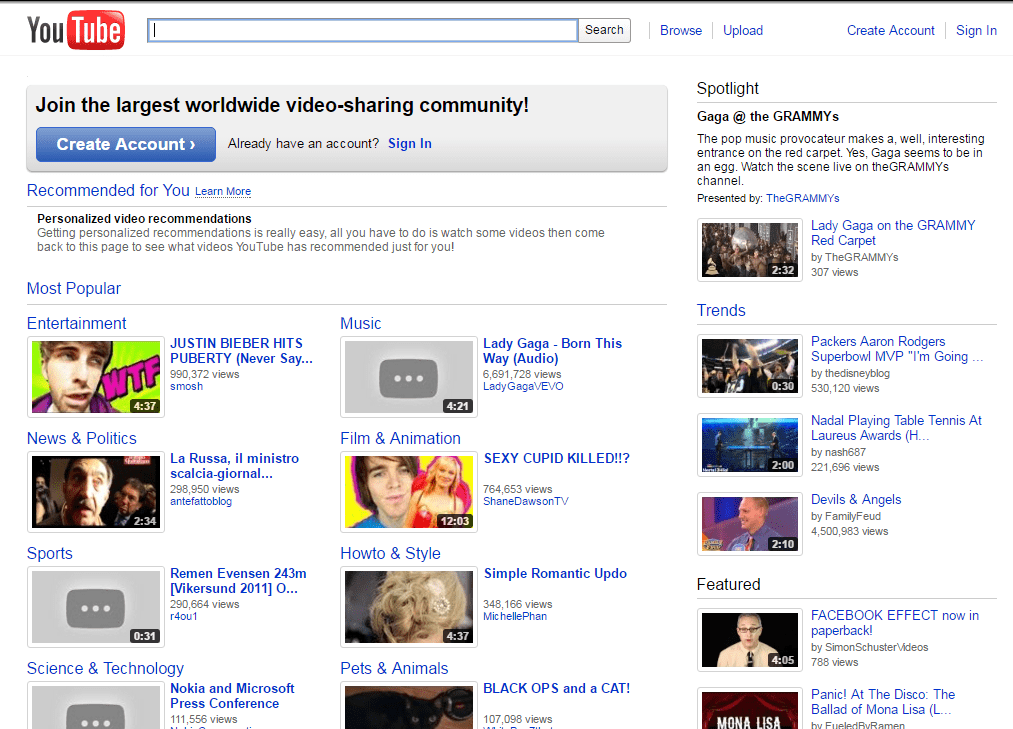Open the La Russa video thumbnail
Screen dimensions: 1013x729
(x=96, y=492)
